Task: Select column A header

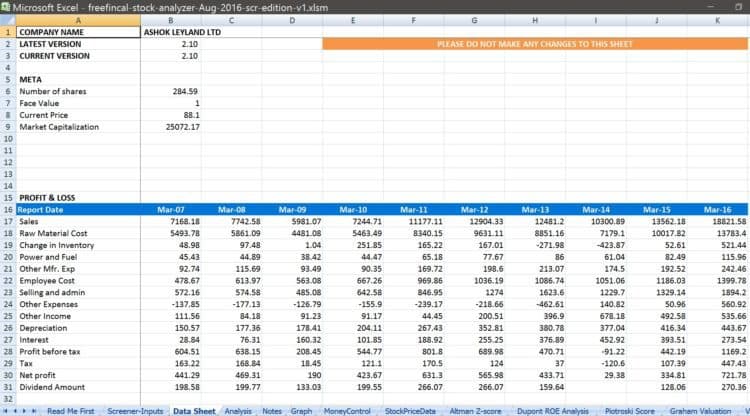Action: pos(78,21)
